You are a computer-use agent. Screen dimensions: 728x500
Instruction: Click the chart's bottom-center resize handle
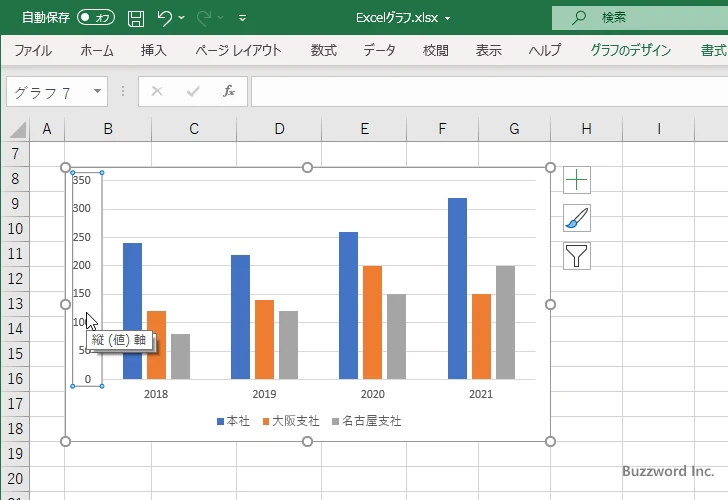tap(307, 442)
